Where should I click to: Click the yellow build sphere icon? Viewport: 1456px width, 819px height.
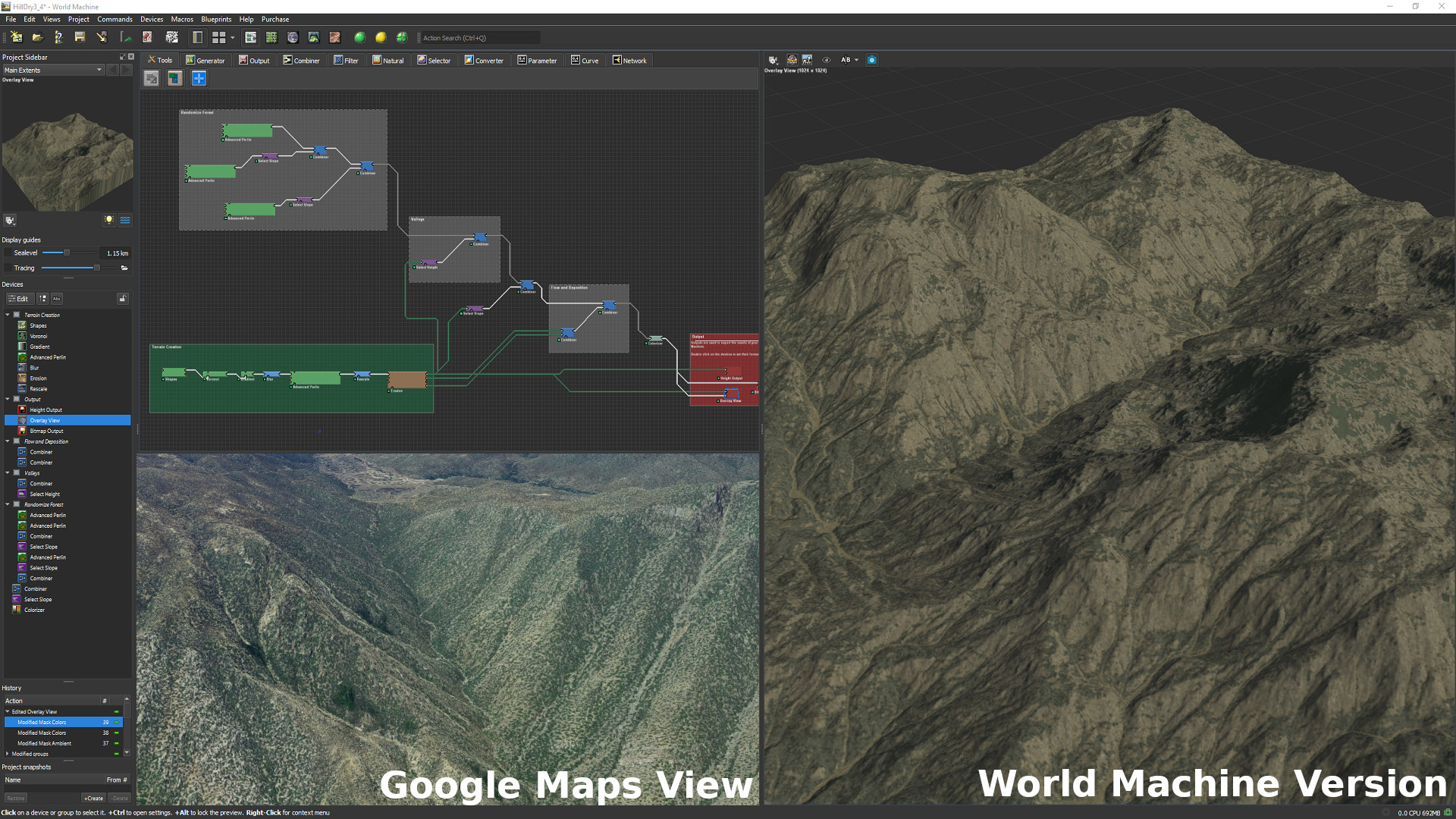pyautogui.click(x=381, y=37)
